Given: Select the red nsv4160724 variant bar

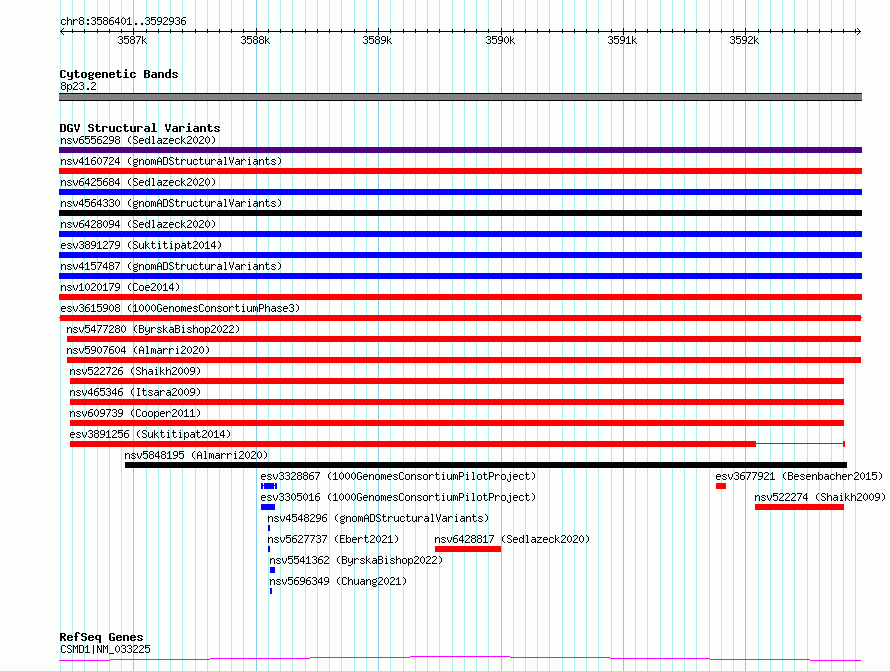Looking at the screenshot, I should 460,171.
